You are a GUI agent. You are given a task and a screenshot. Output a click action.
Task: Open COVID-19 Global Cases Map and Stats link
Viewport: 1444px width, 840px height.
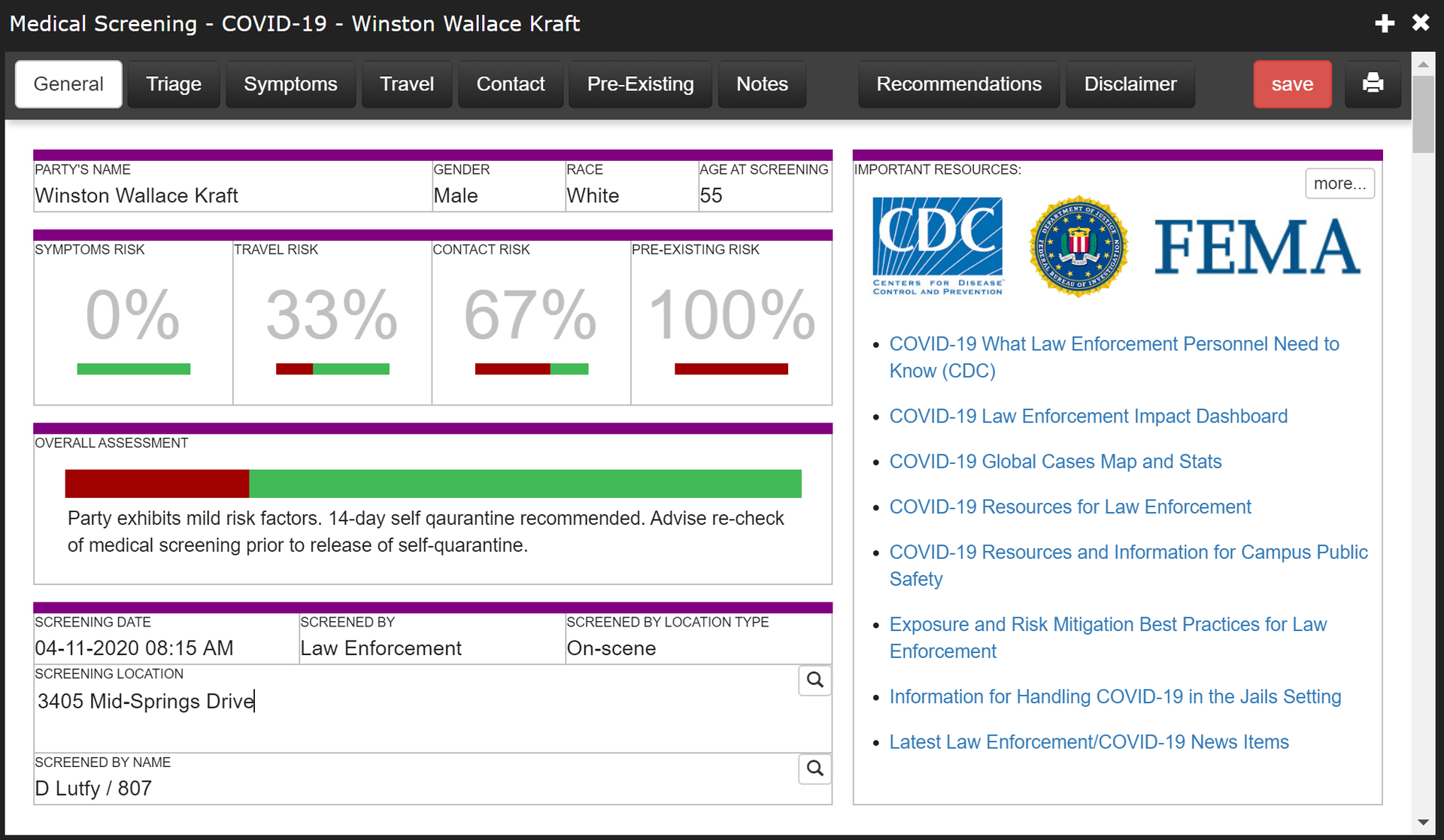click(1055, 461)
